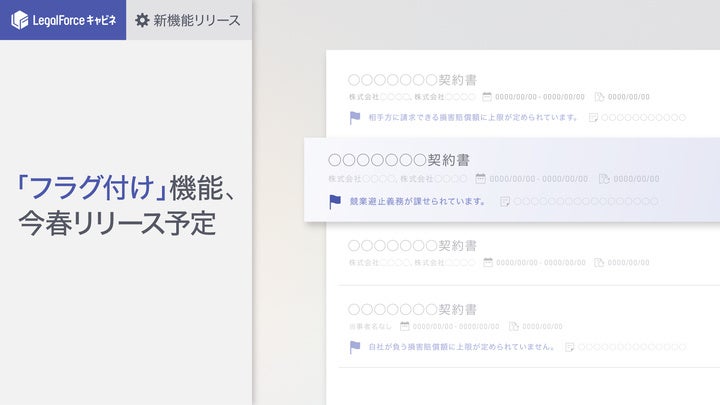Open flag text 競業避止義務が課せられています。
The height and width of the screenshot is (405, 720).
click(417, 201)
